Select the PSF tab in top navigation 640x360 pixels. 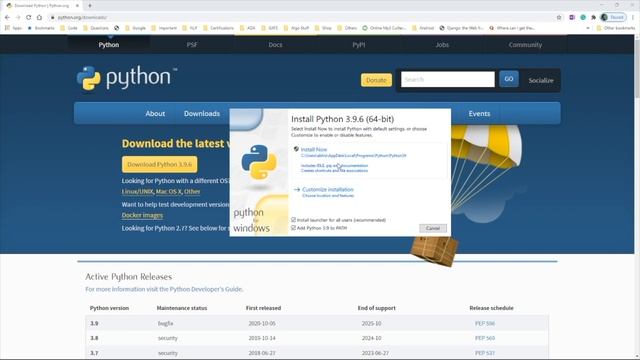(192, 44)
